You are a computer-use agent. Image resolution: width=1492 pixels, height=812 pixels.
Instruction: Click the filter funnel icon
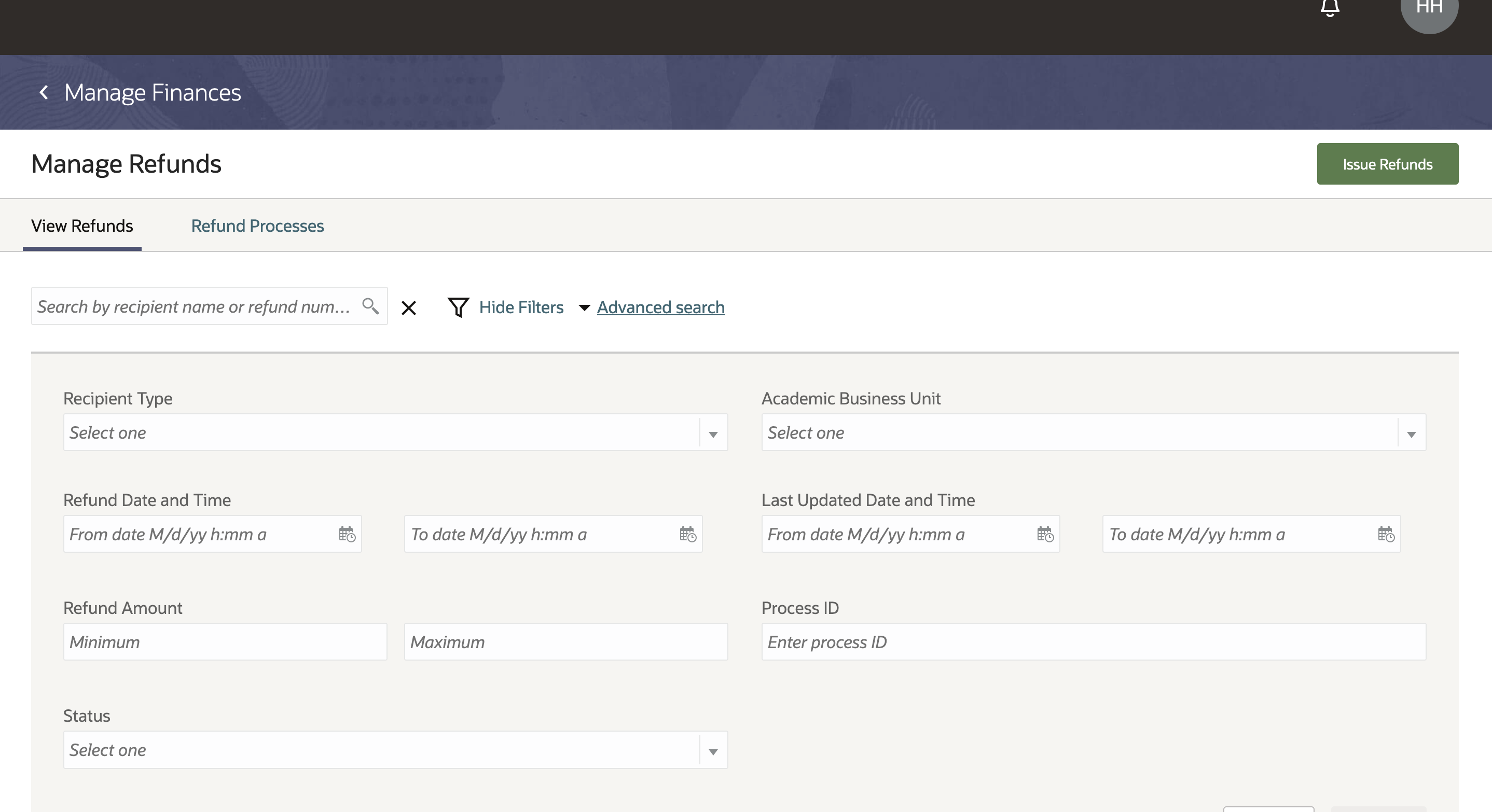pos(458,307)
